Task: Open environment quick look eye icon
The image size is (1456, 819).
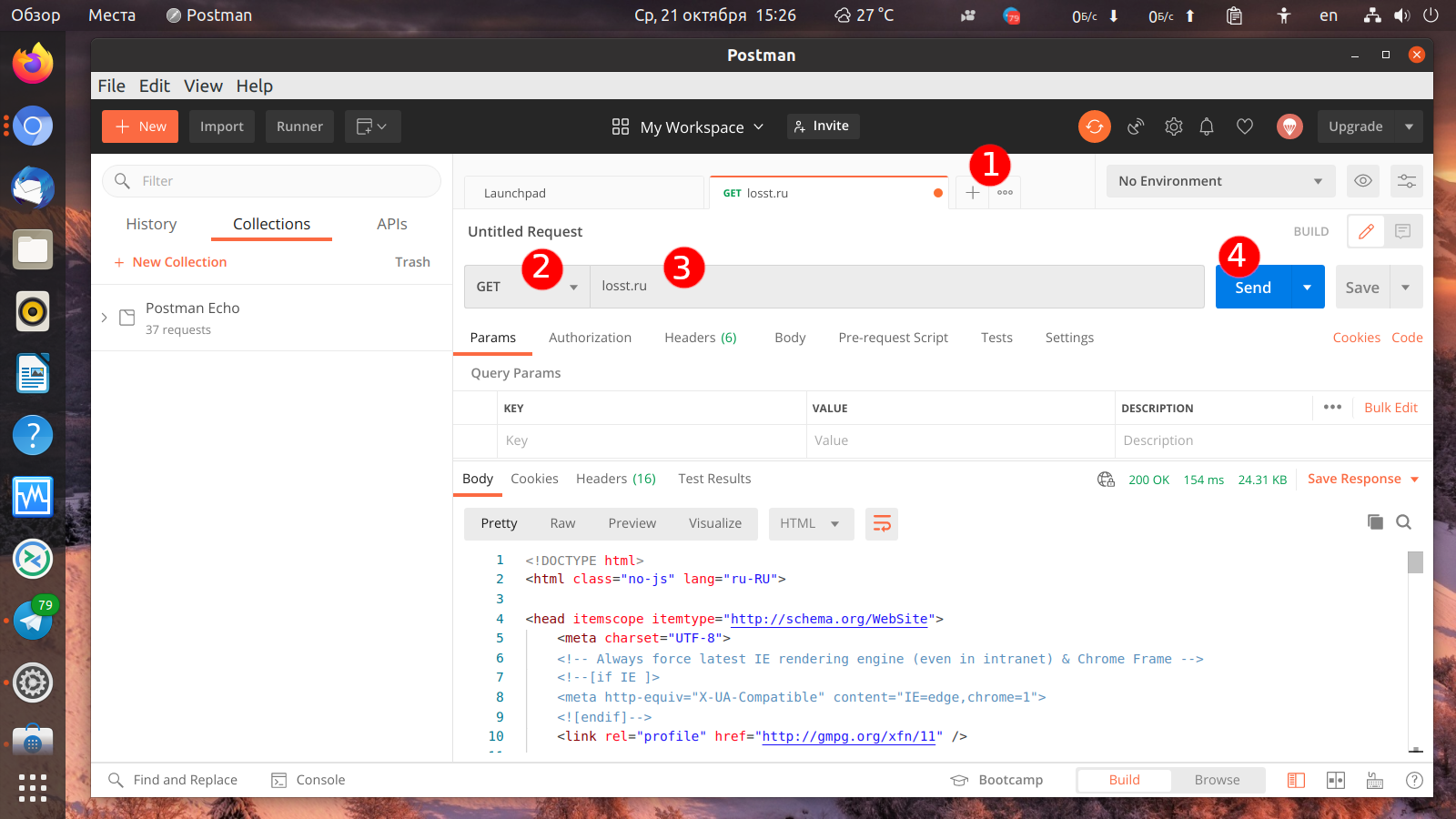Action: tap(1363, 181)
